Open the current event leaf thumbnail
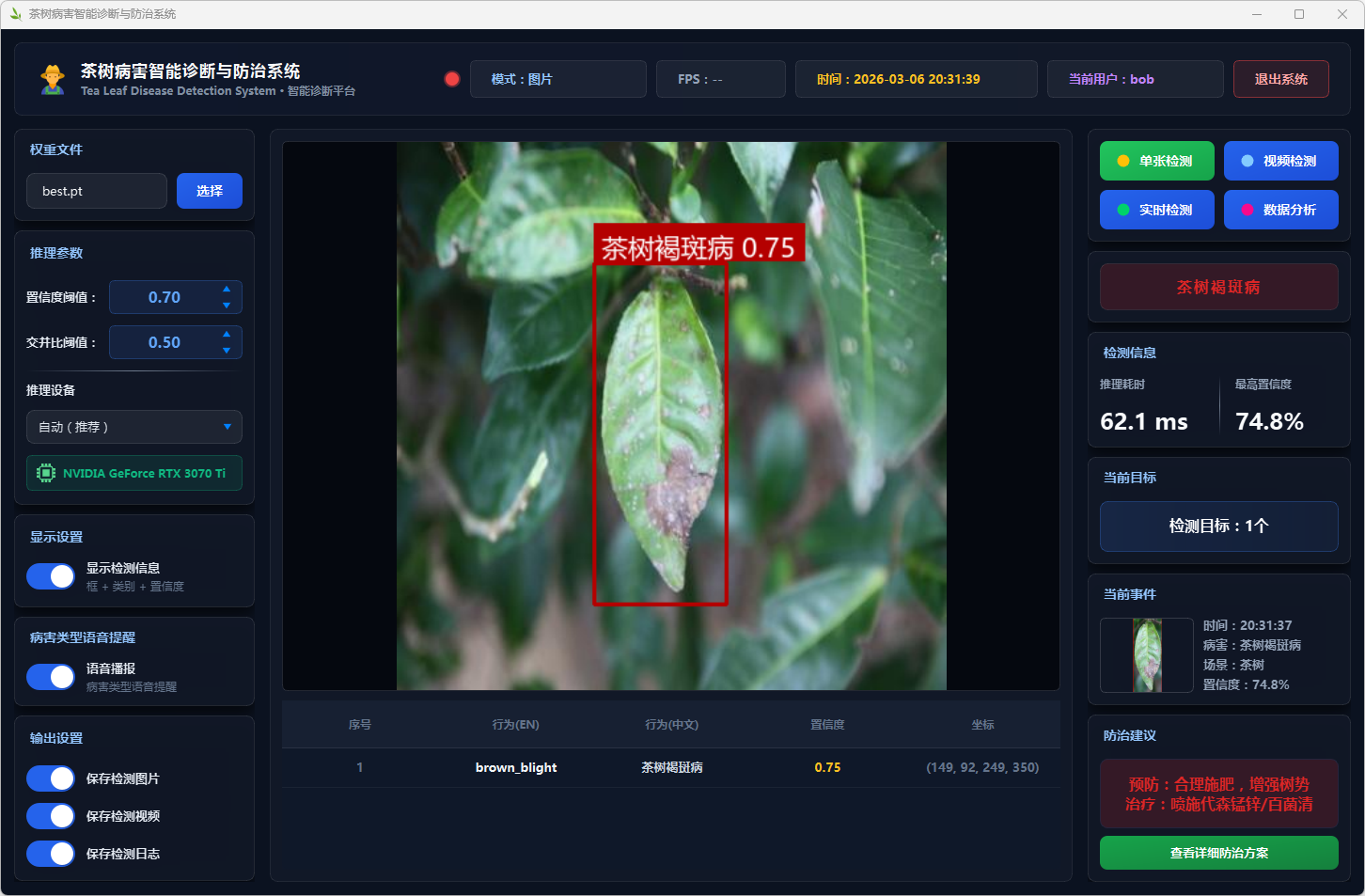The width and height of the screenshot is (1365, 896). (x=1147, y=655)
